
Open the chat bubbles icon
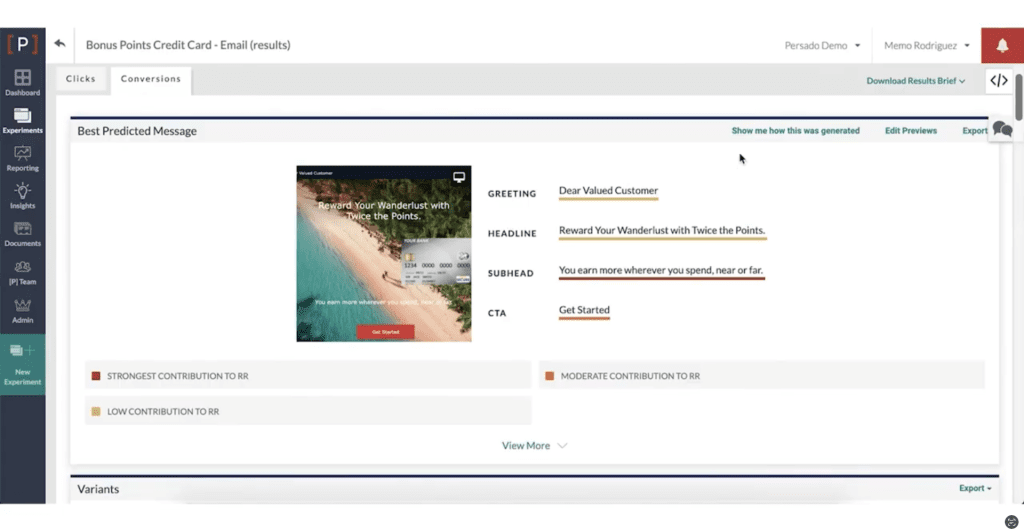1002,129
